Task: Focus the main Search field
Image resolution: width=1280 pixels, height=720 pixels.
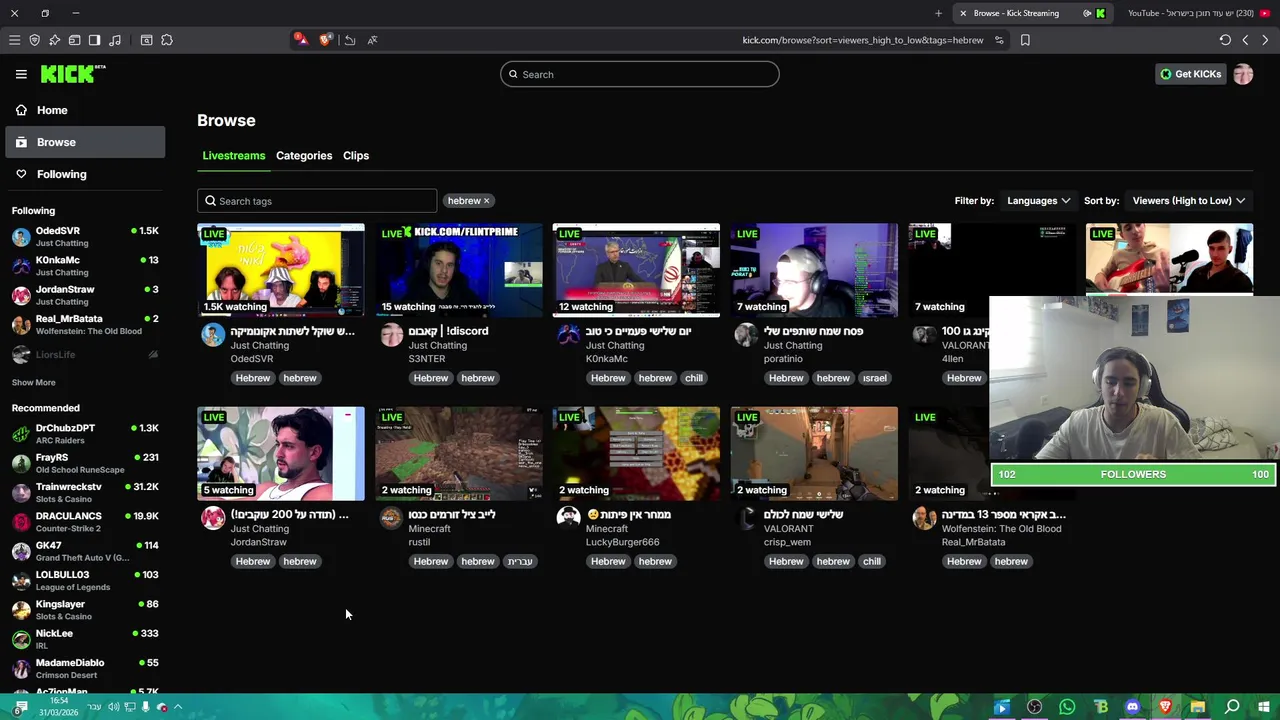Action: (640, 74)
